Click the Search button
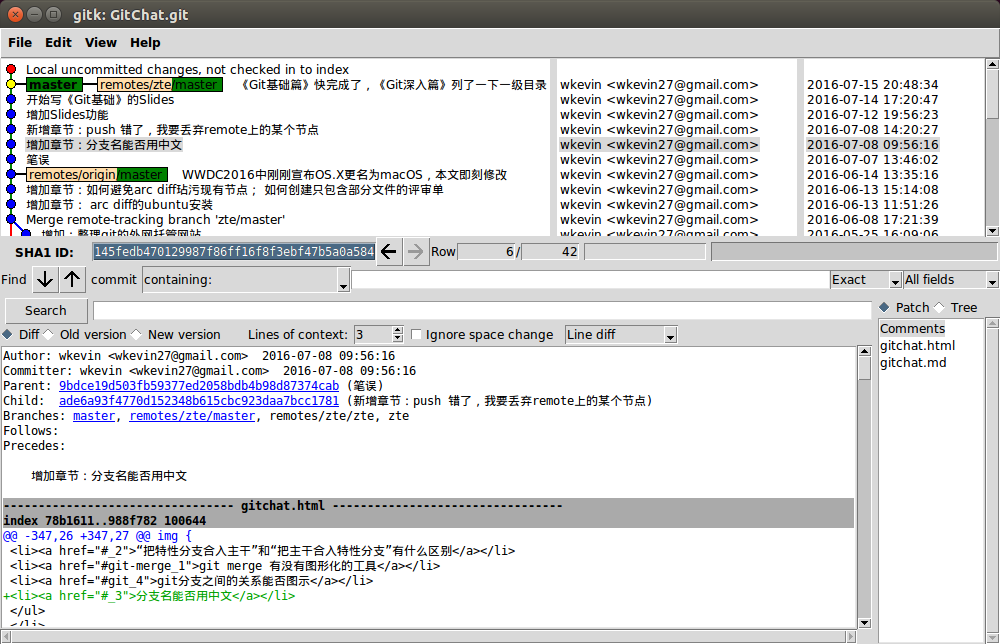Screen dimensions: 1000x644 46,311
